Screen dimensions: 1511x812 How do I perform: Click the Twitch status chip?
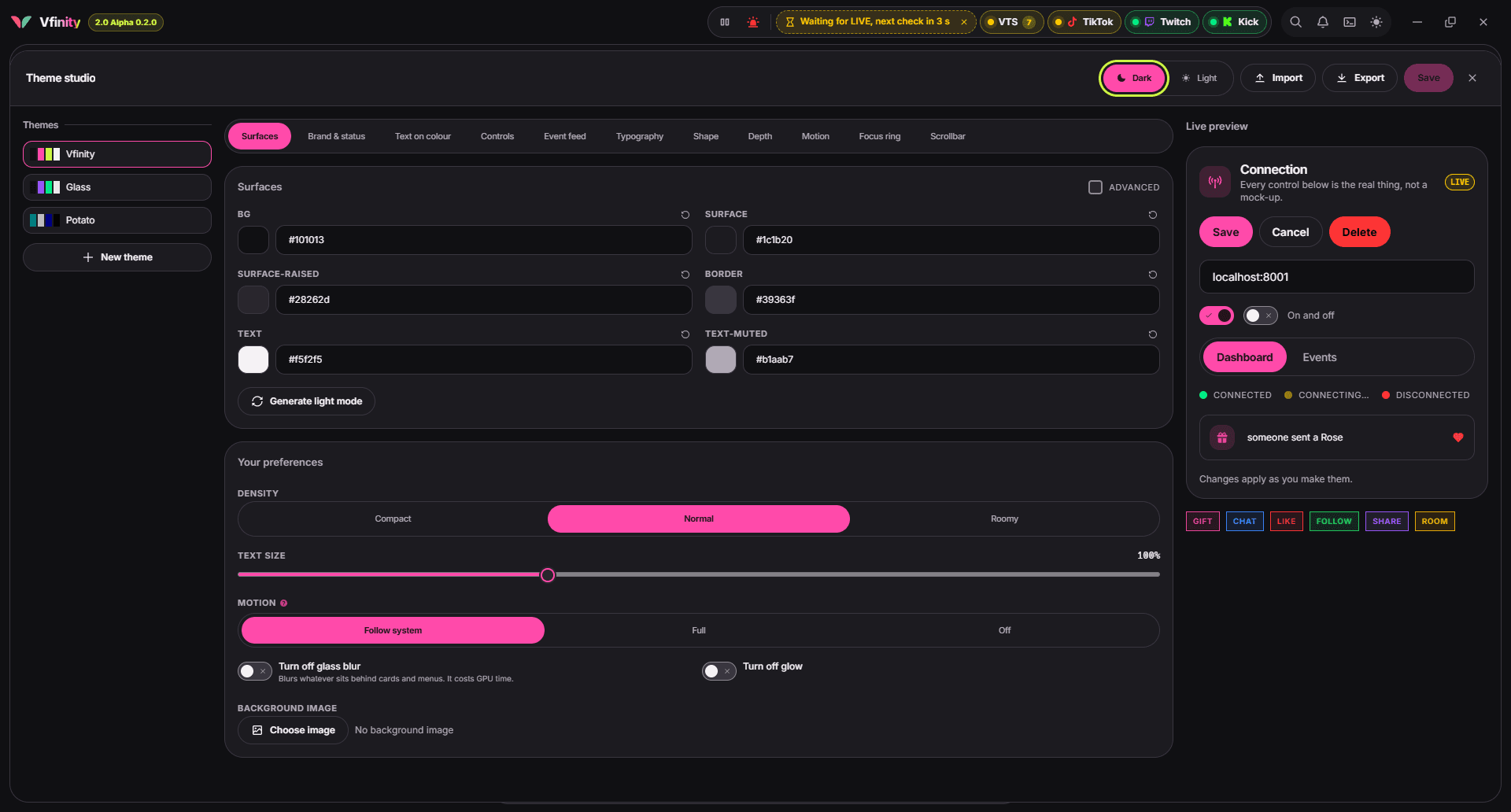point(1162,22)
